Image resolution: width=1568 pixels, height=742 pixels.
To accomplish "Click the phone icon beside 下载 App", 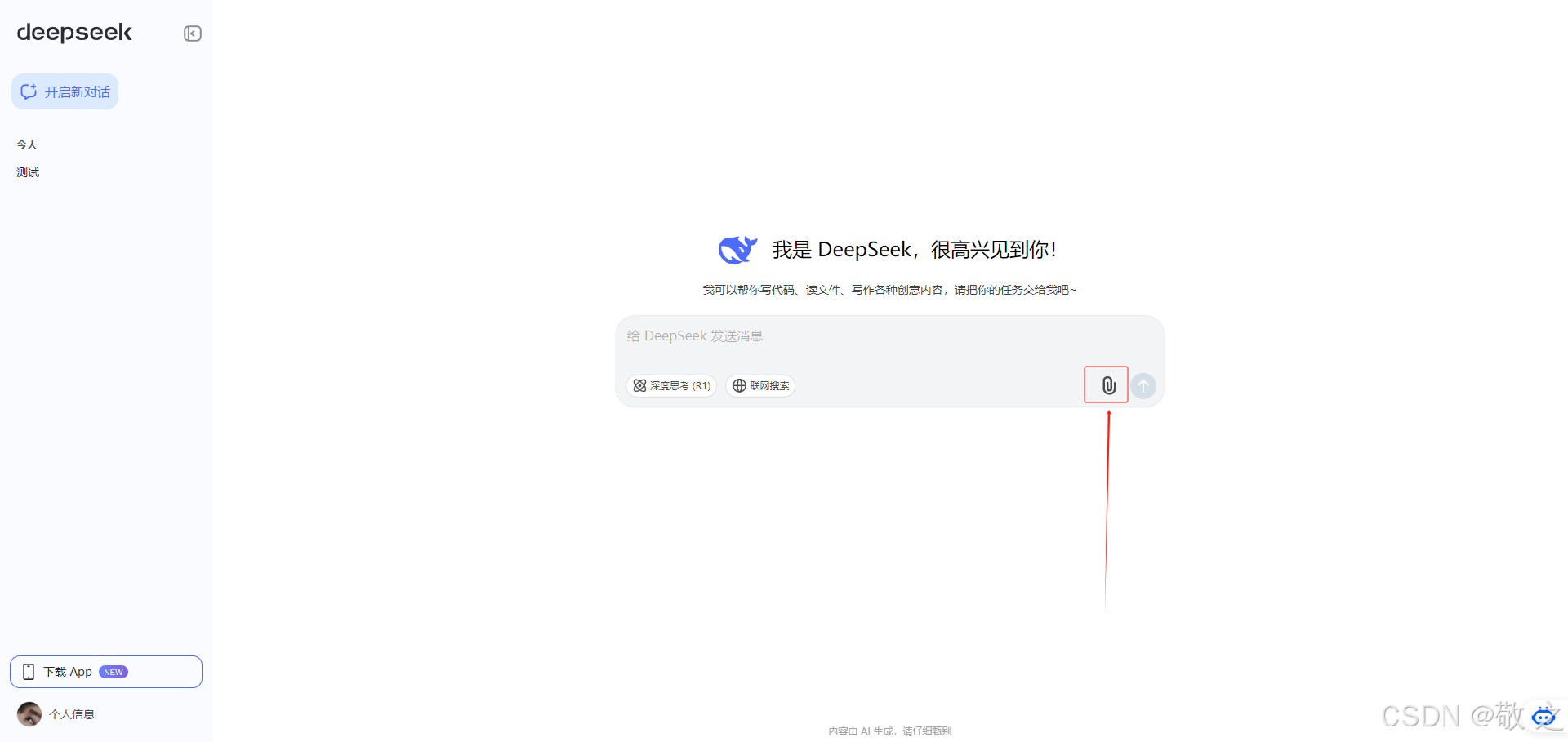I will click(x=29, y=672).
